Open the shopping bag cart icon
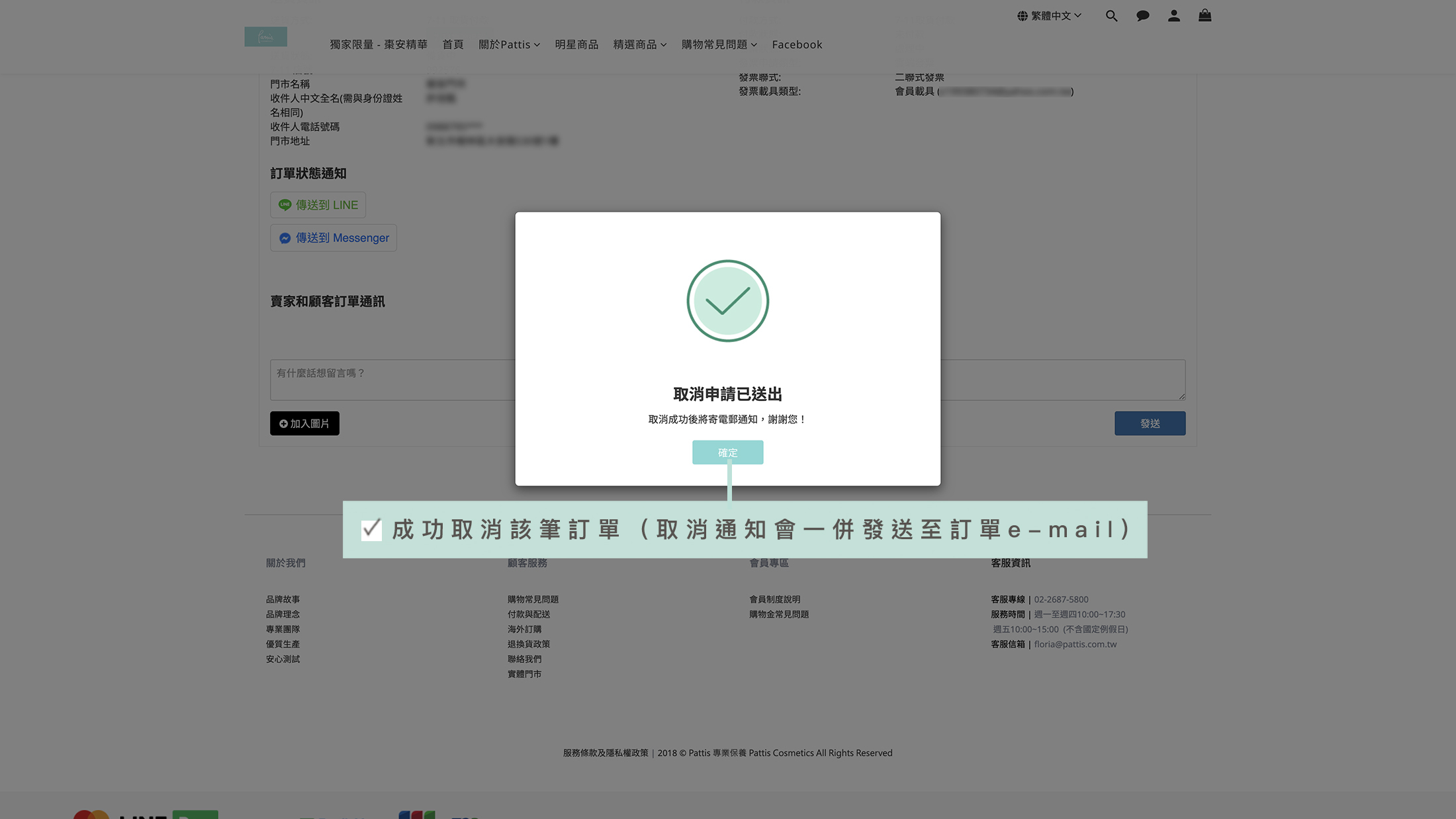 tap(1205, 16)
